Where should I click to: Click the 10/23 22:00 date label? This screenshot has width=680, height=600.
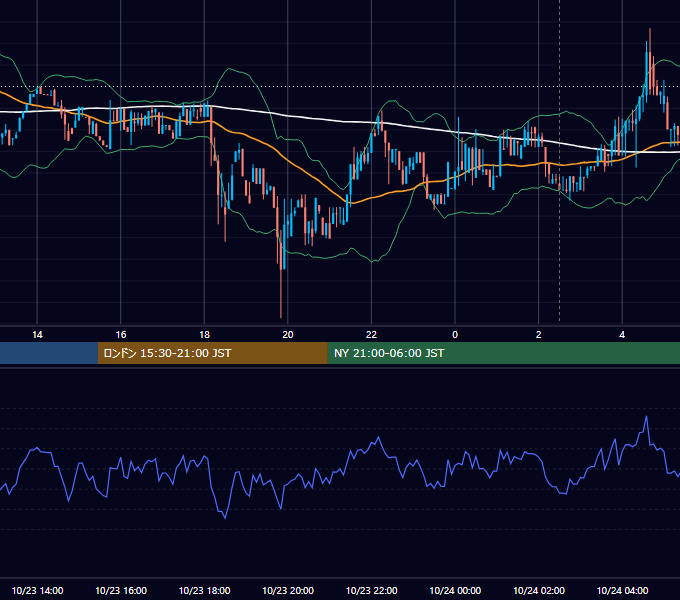point(371,590)
